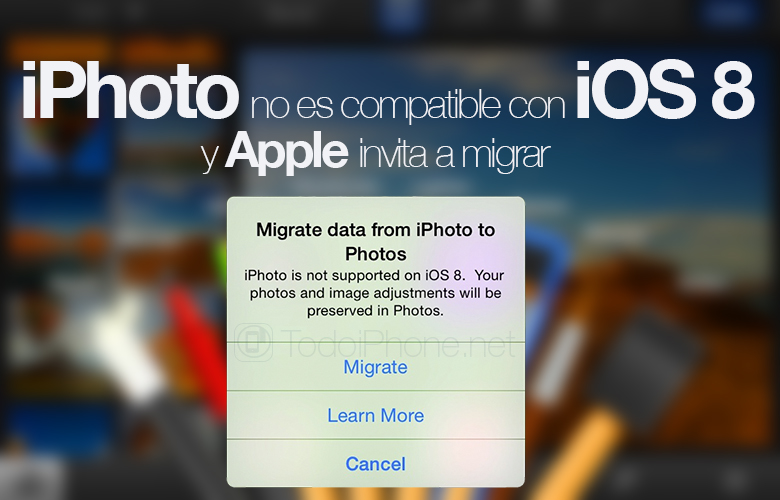
Task: Click the 'invita a migrar' caption text
Action: pyautogui.click(x=454, y=154)
